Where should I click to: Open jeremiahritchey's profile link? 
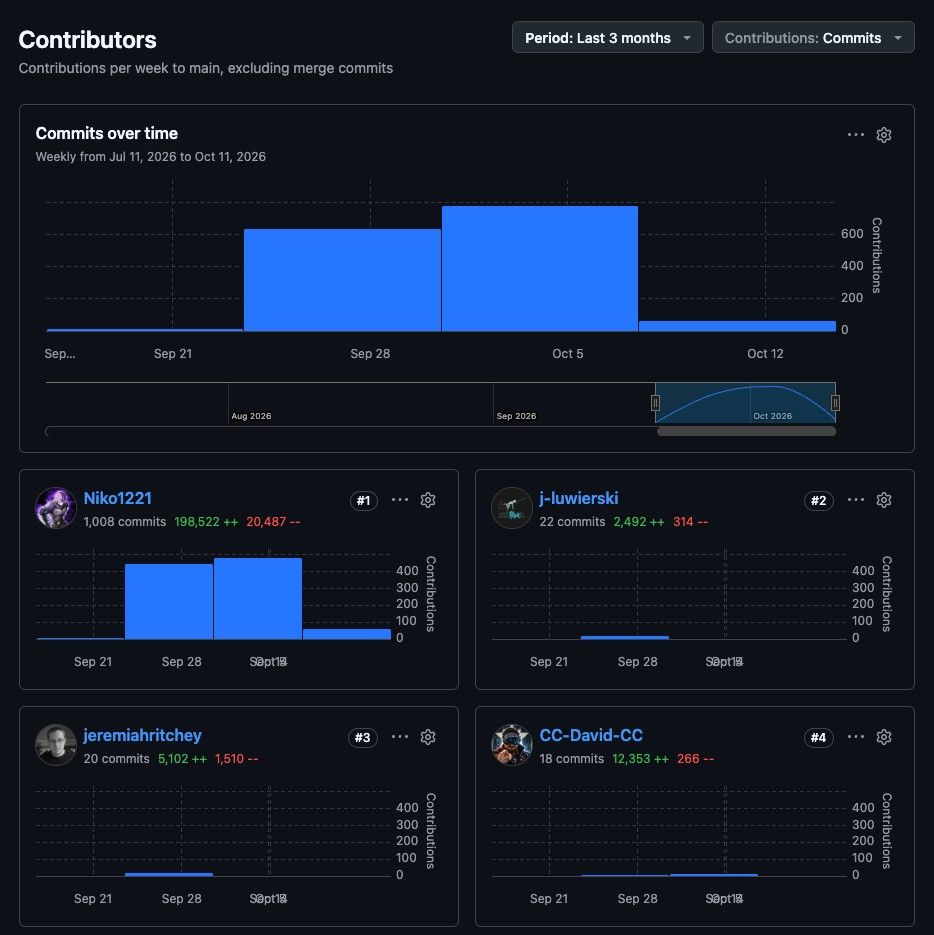[143, 735]
